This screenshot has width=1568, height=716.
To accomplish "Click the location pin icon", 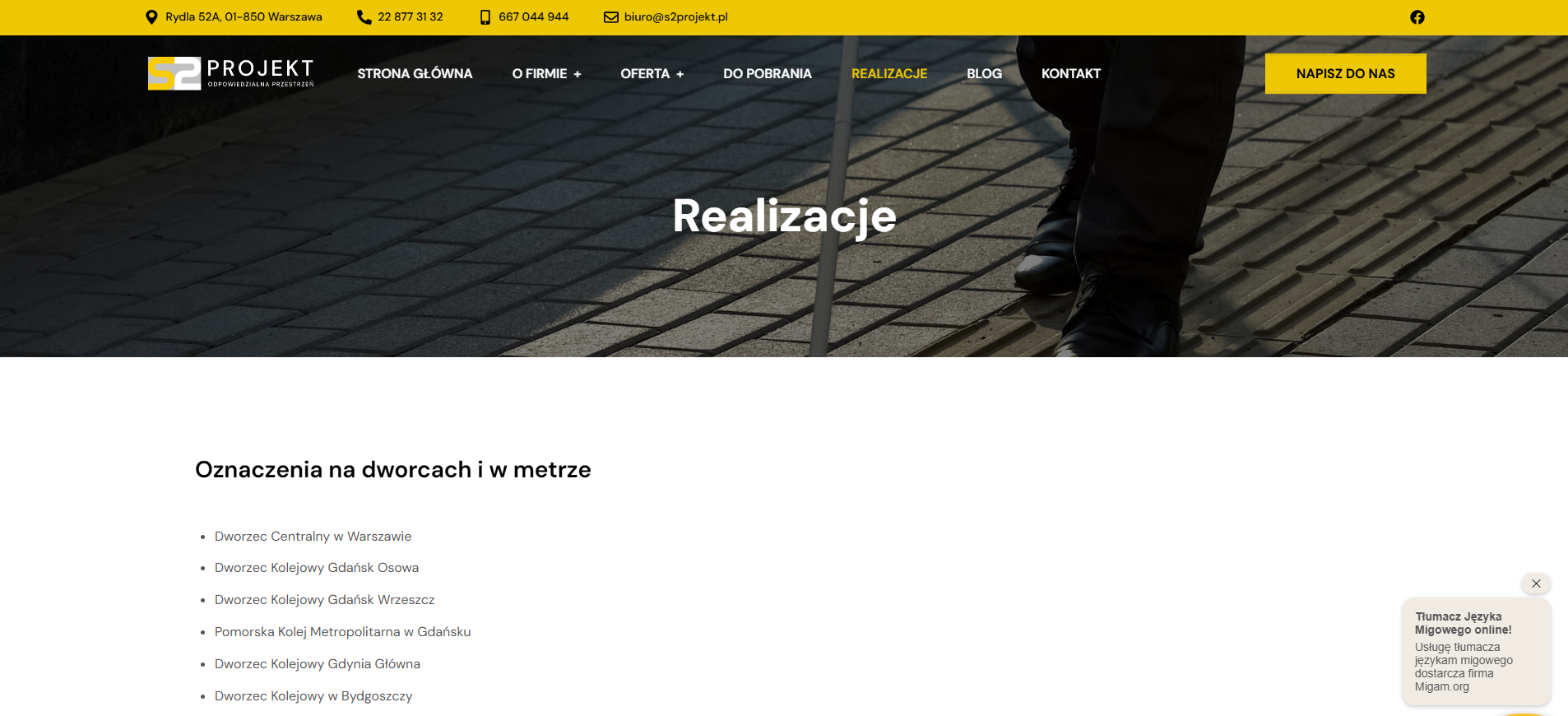I will pos(151,17).
